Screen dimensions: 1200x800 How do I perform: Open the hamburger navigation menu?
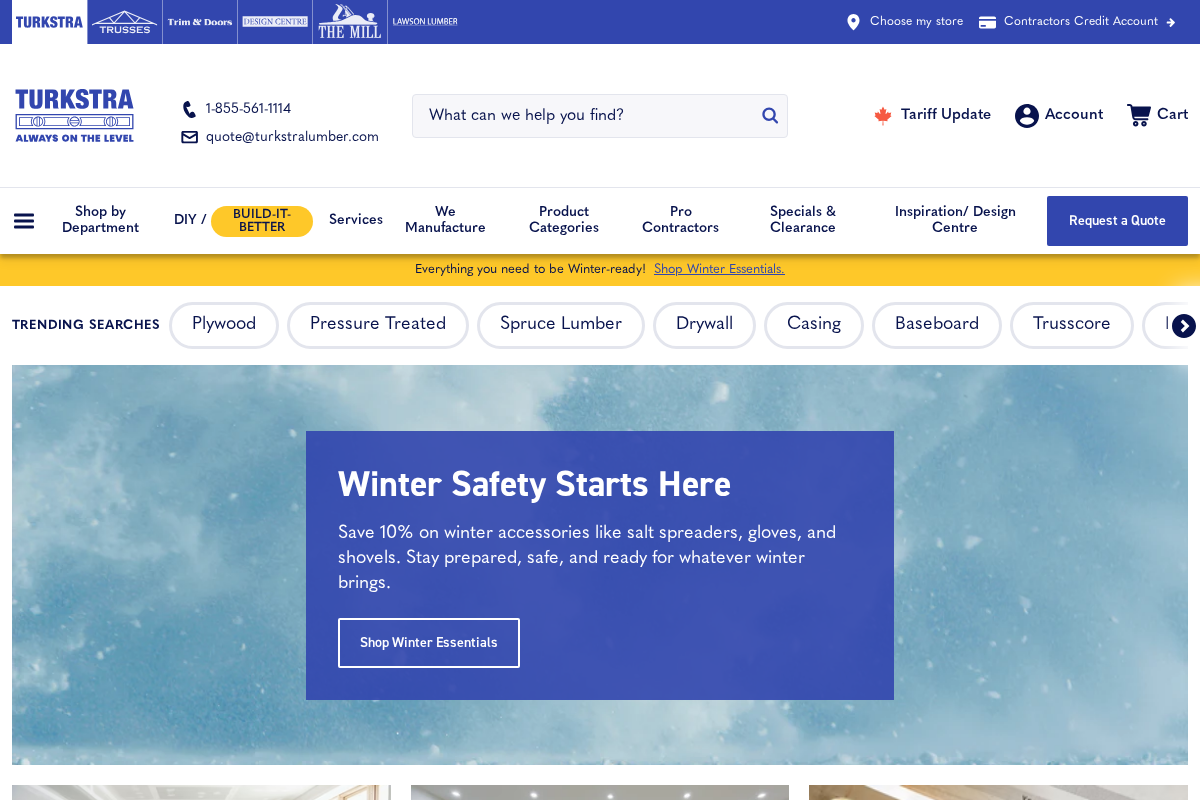pyautogui.click(x=24, y=221)
